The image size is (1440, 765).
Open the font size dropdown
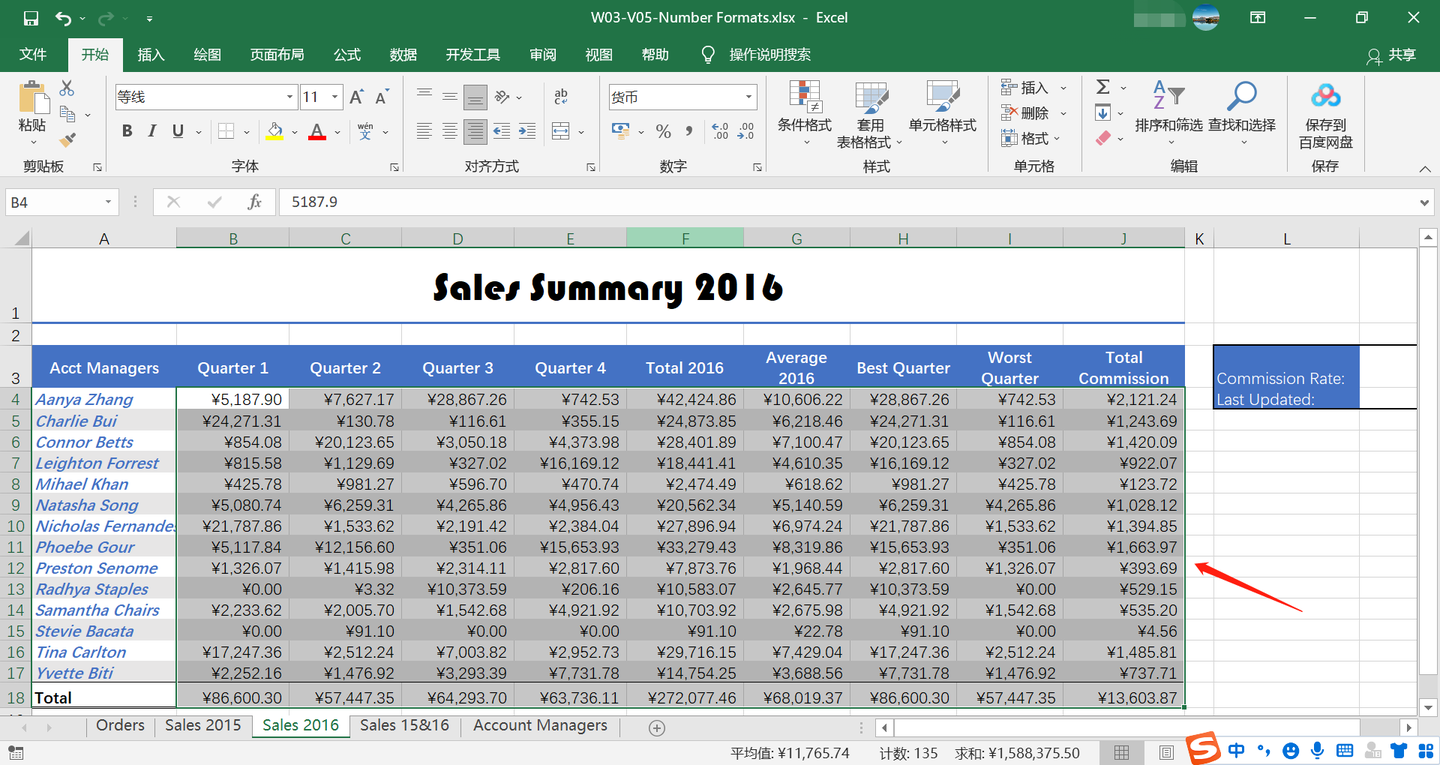[x=333, y=96]
